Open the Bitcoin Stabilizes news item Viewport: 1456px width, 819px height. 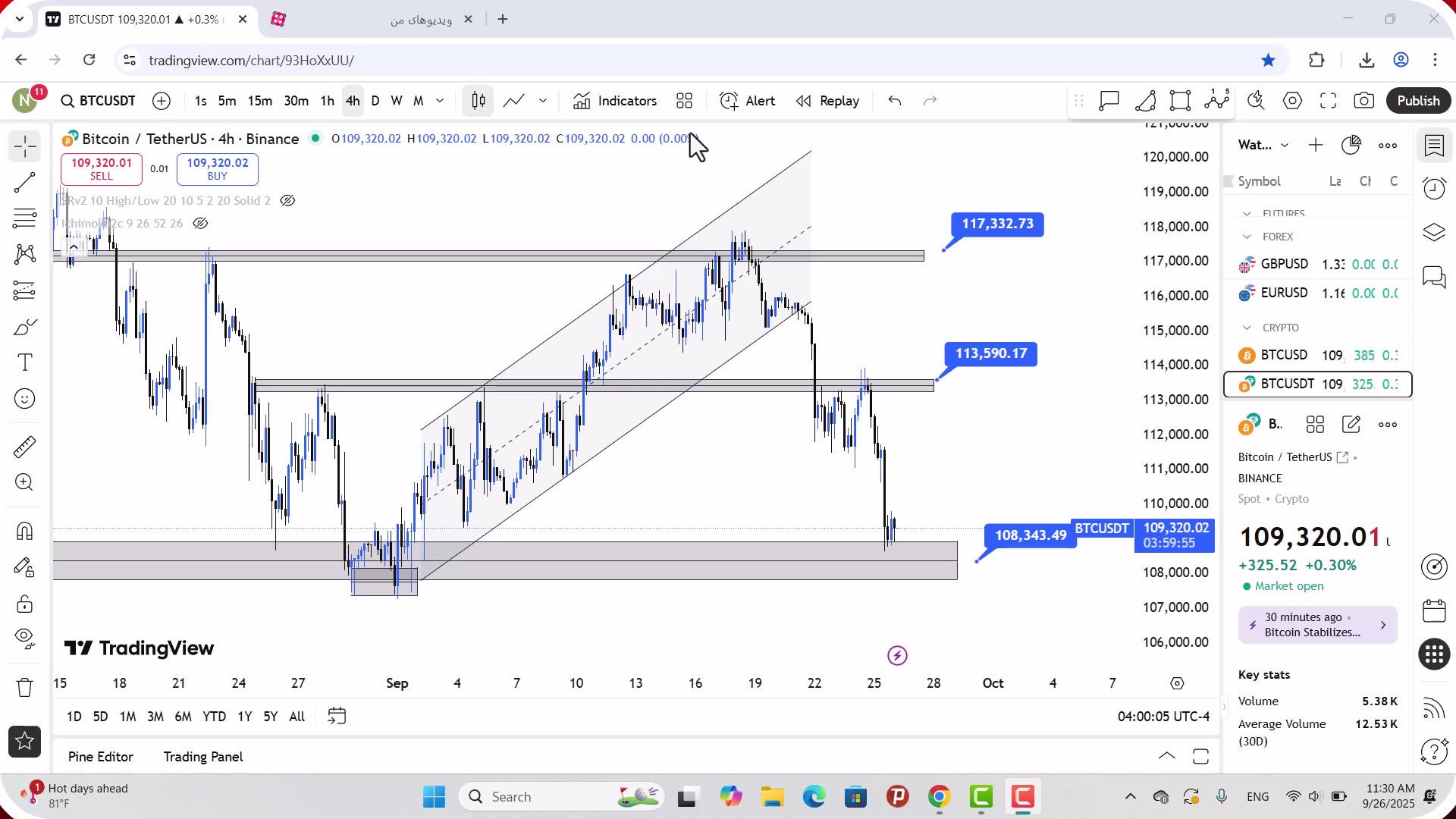(1317, 625)
